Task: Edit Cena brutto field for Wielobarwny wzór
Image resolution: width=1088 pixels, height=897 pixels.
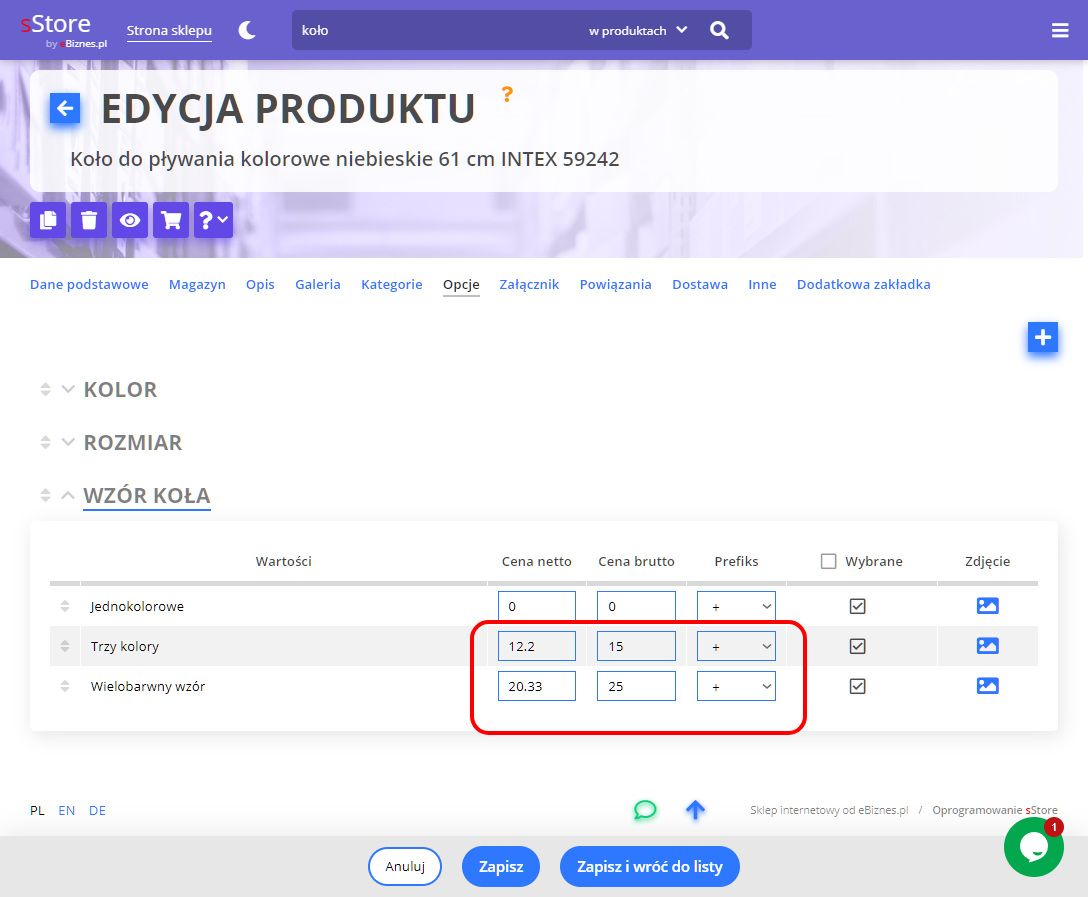Action: 636,686
